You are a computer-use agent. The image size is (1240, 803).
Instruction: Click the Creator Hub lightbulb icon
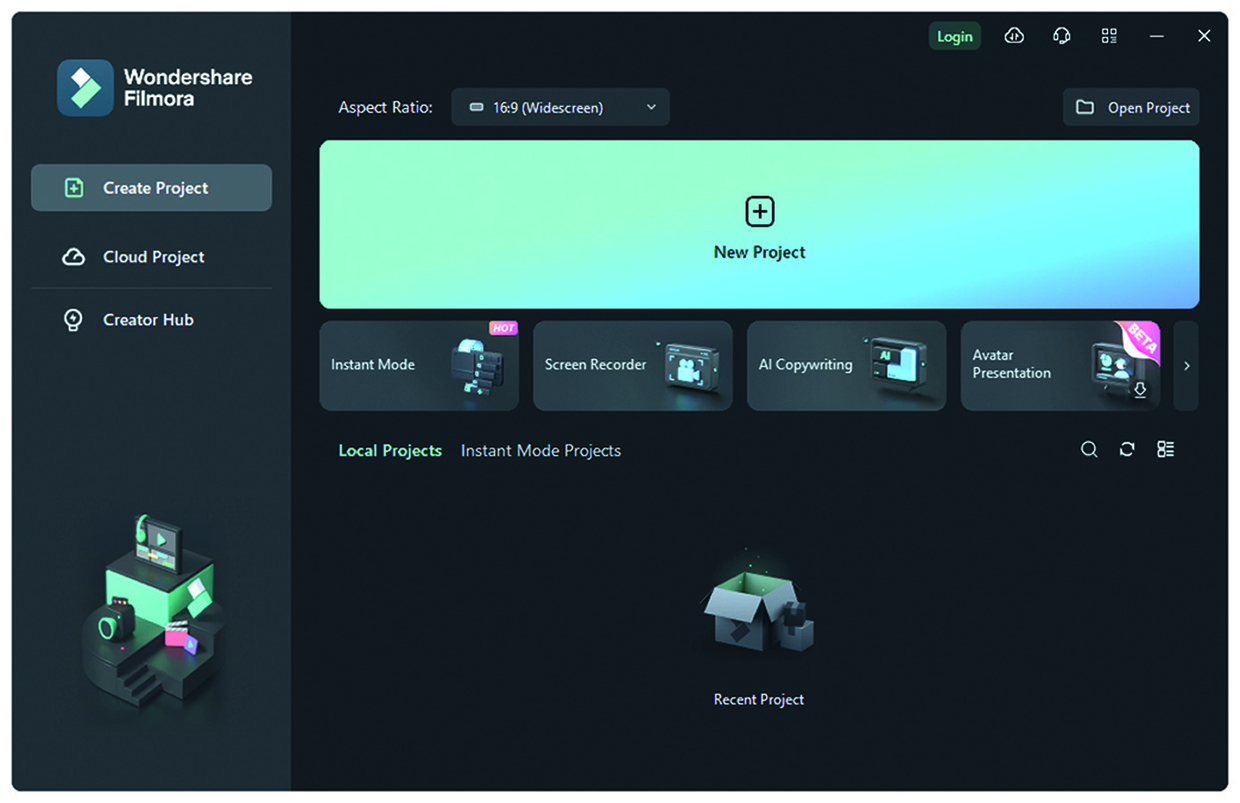click(73, 320)
